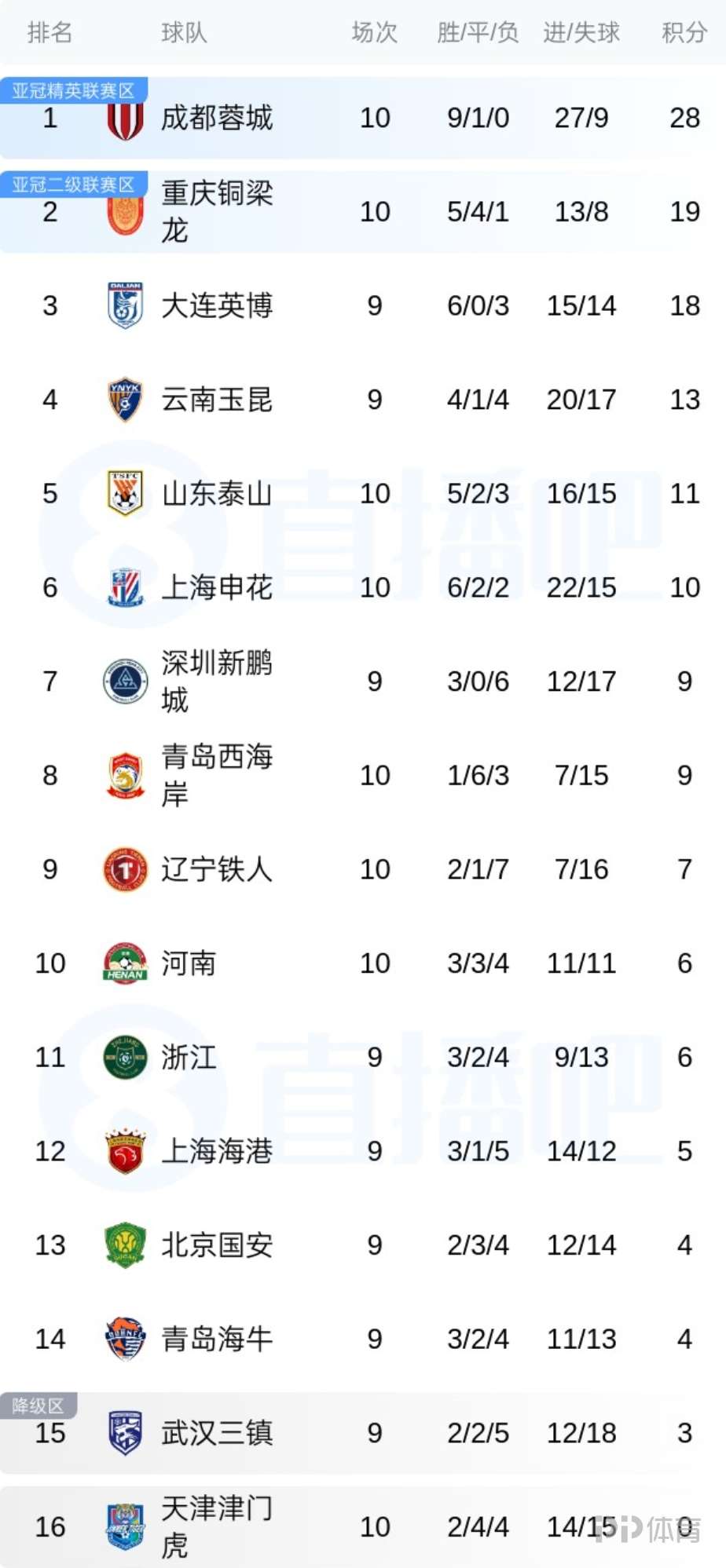Tap the 武汉三镇 team shield
This screenshot has width=726, height=1568.
(x=125, y=1433)
